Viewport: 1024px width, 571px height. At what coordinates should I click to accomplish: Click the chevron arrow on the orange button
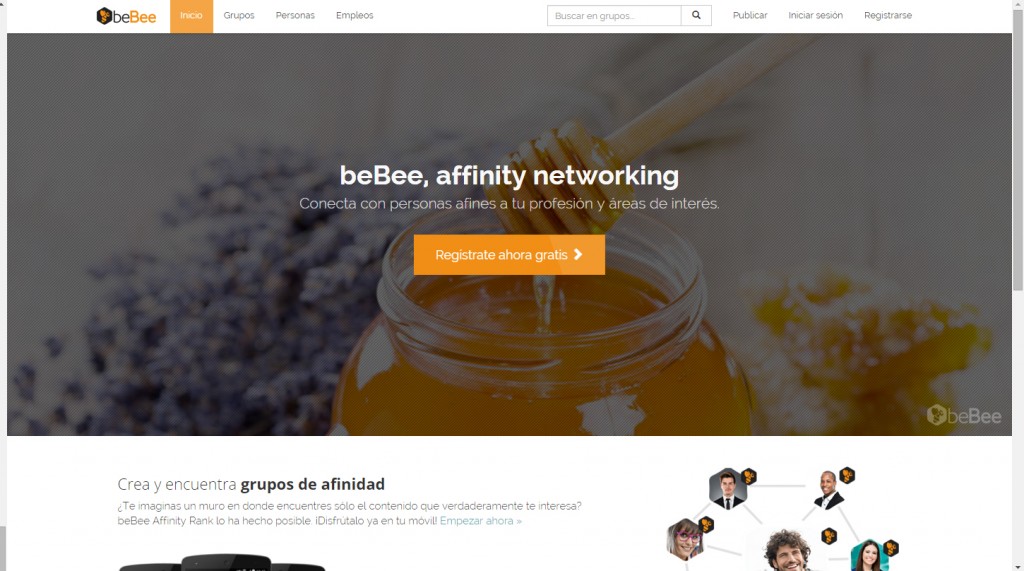pos(578,254)
